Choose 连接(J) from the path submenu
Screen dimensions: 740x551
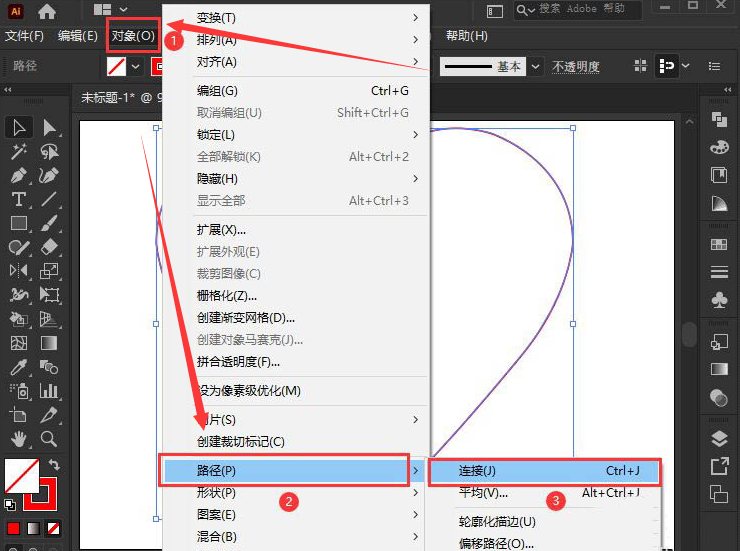[545, 471]
